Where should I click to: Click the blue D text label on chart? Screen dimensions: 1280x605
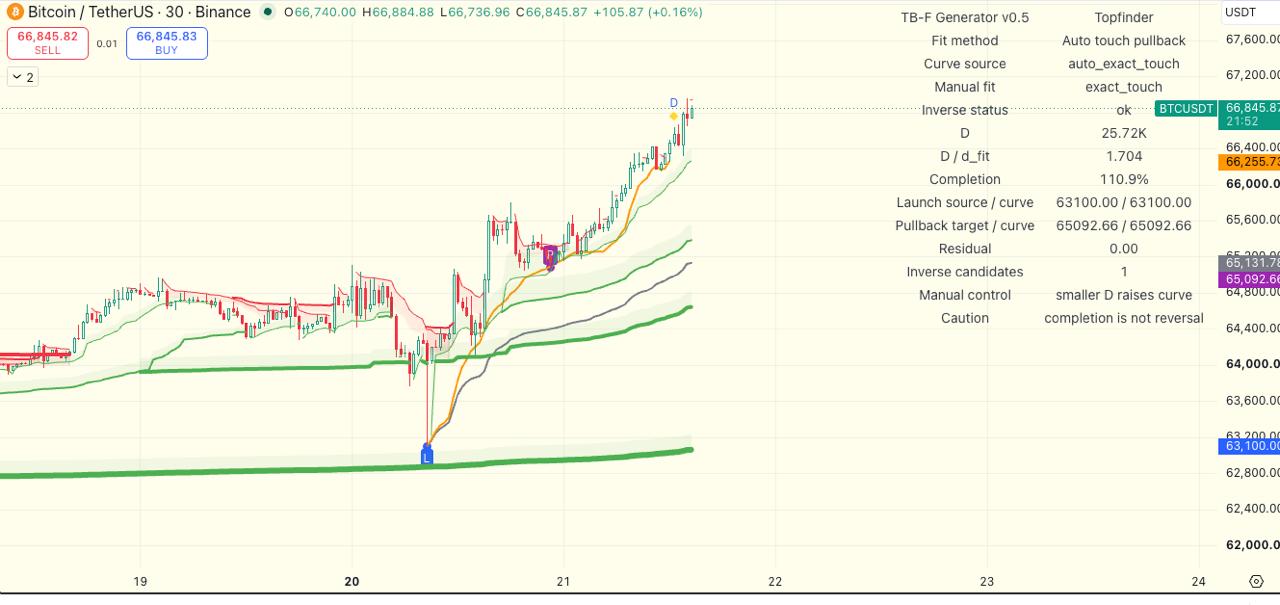click(674, 103)
